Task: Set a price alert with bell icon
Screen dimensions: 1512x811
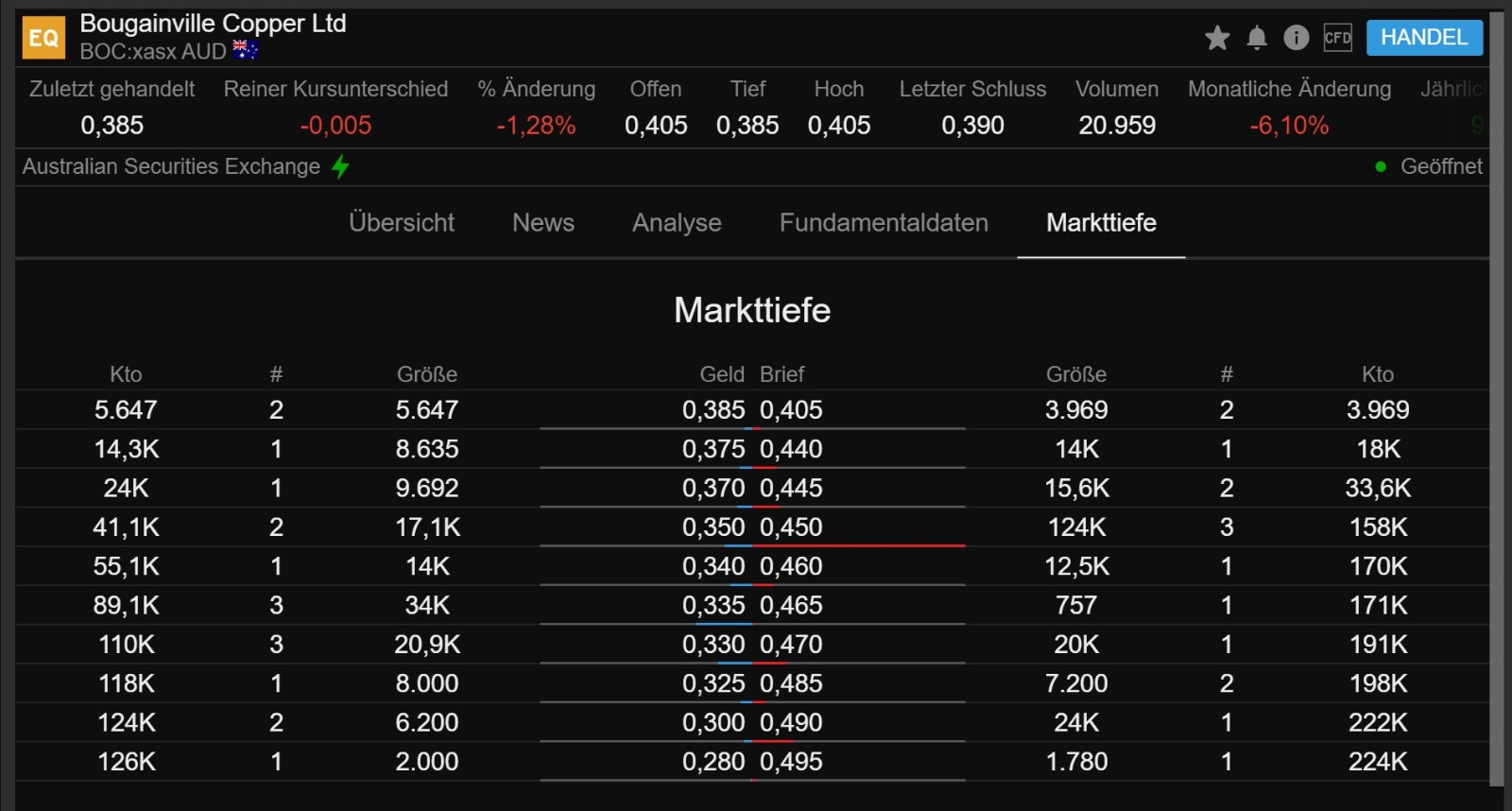Action: click(1257, 38)
